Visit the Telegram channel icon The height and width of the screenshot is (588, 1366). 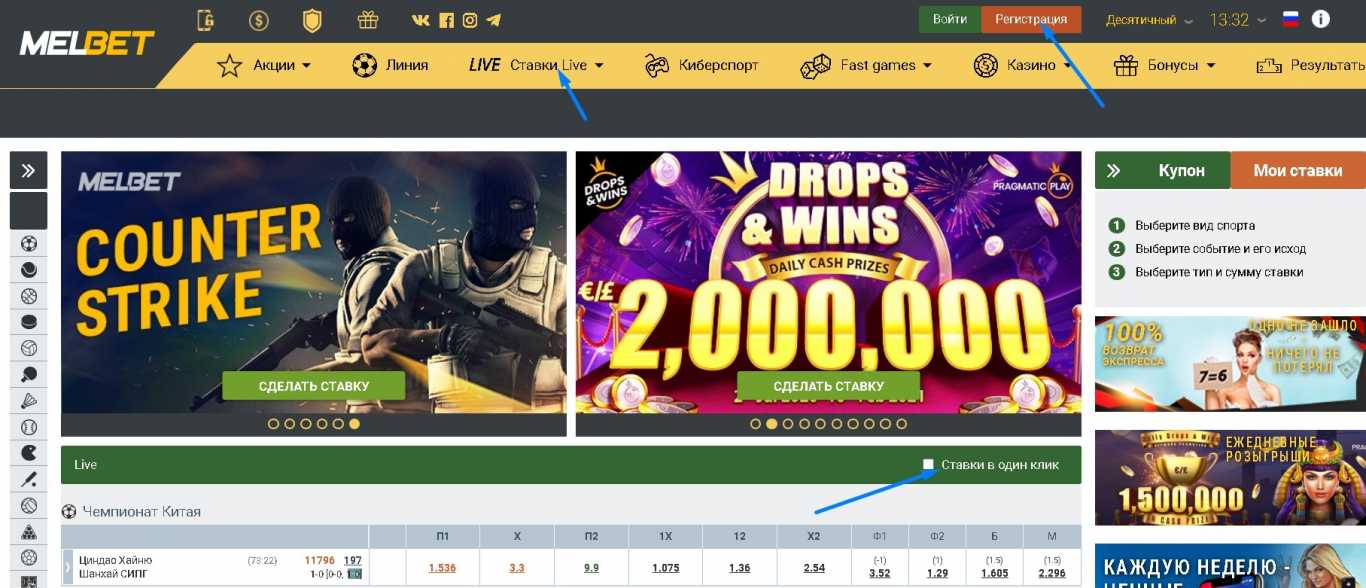pos(493,19)
